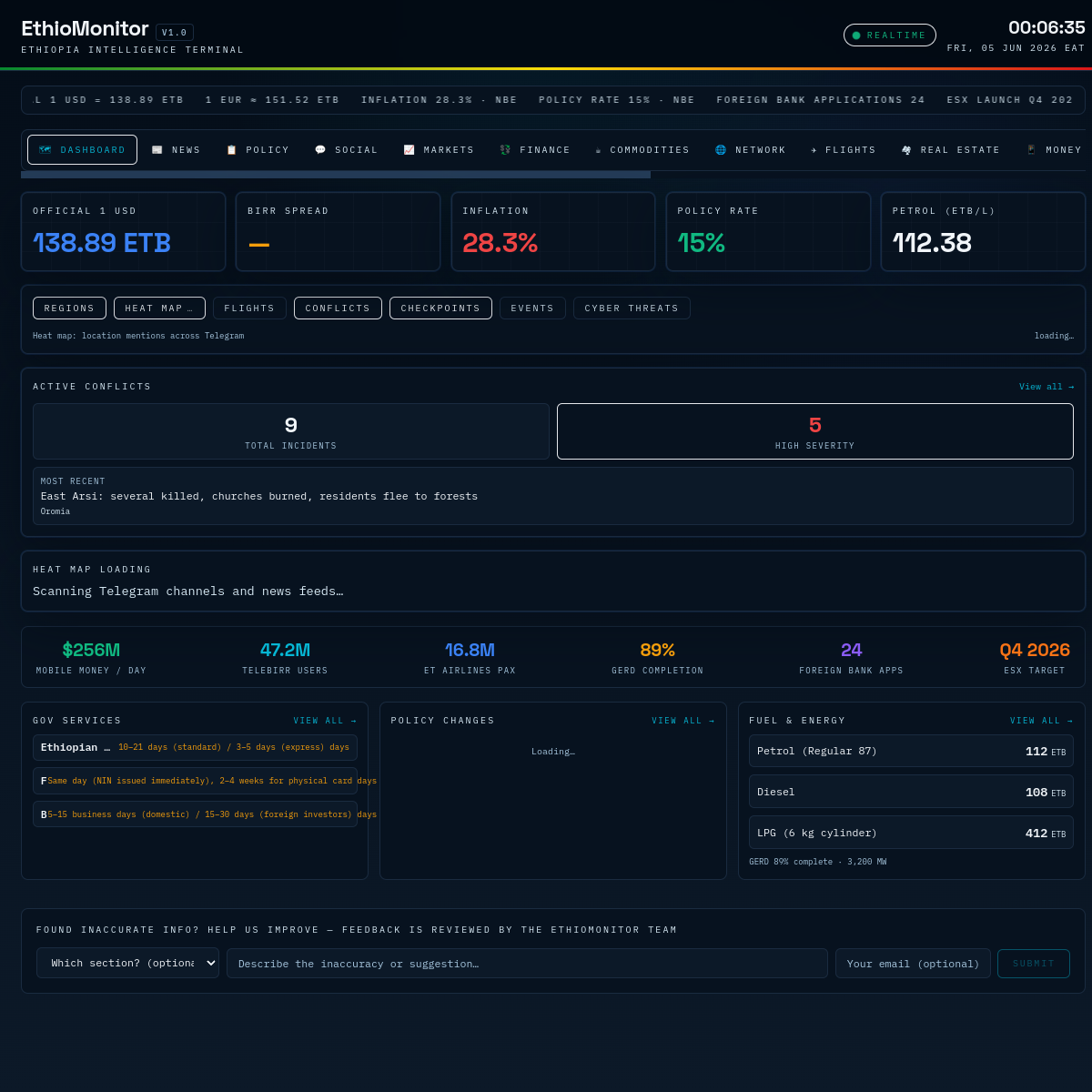Image resolution: width=1092 pixels, height=1092 pixels.
Task: Click the nav horizontal scrollbar
Action: (336, 174)
